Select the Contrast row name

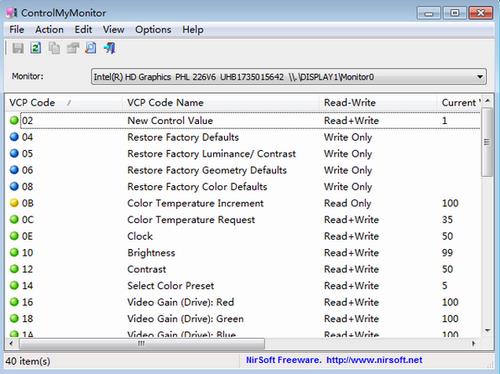147,269
